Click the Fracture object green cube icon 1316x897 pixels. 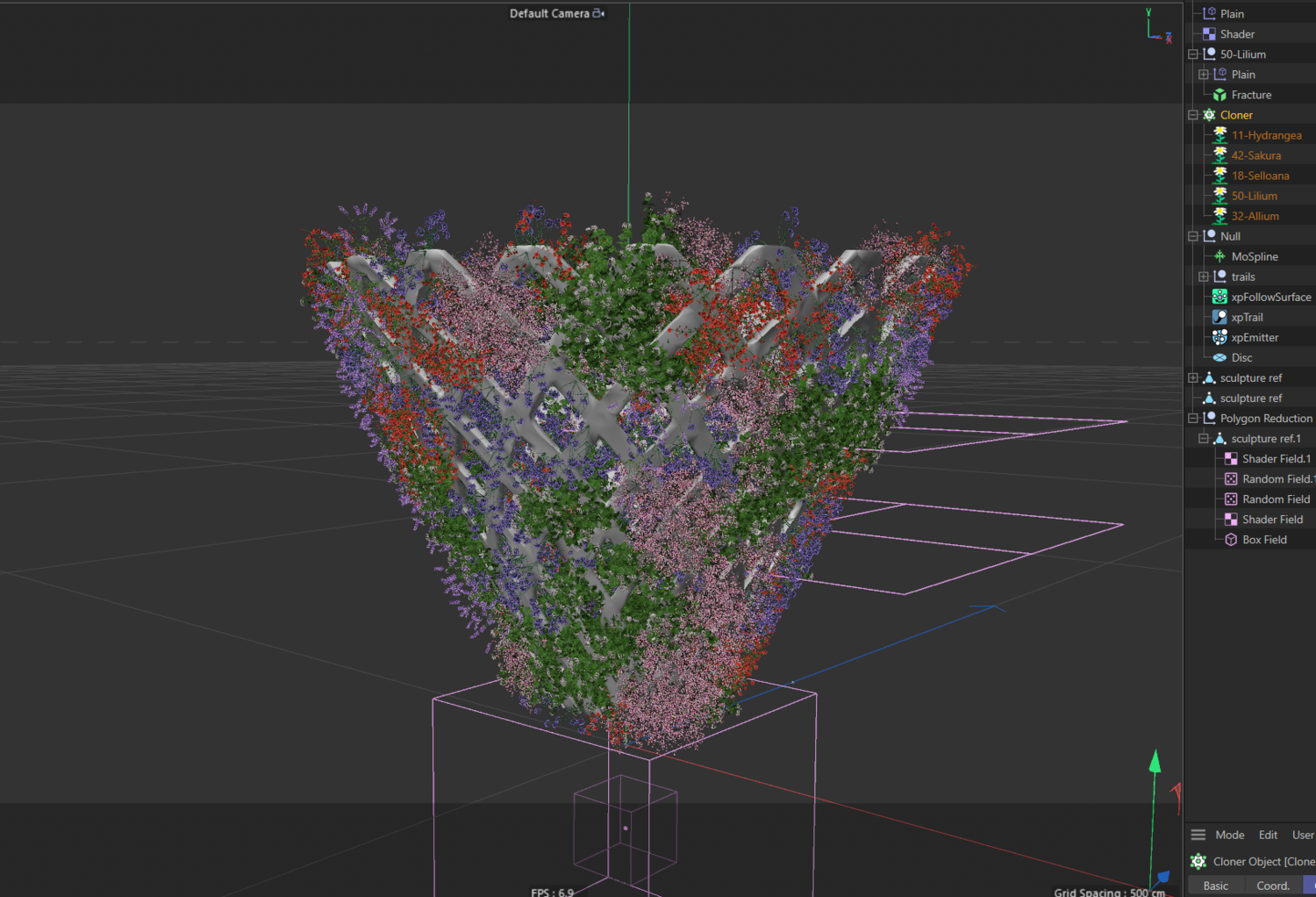coord(1219,95)
